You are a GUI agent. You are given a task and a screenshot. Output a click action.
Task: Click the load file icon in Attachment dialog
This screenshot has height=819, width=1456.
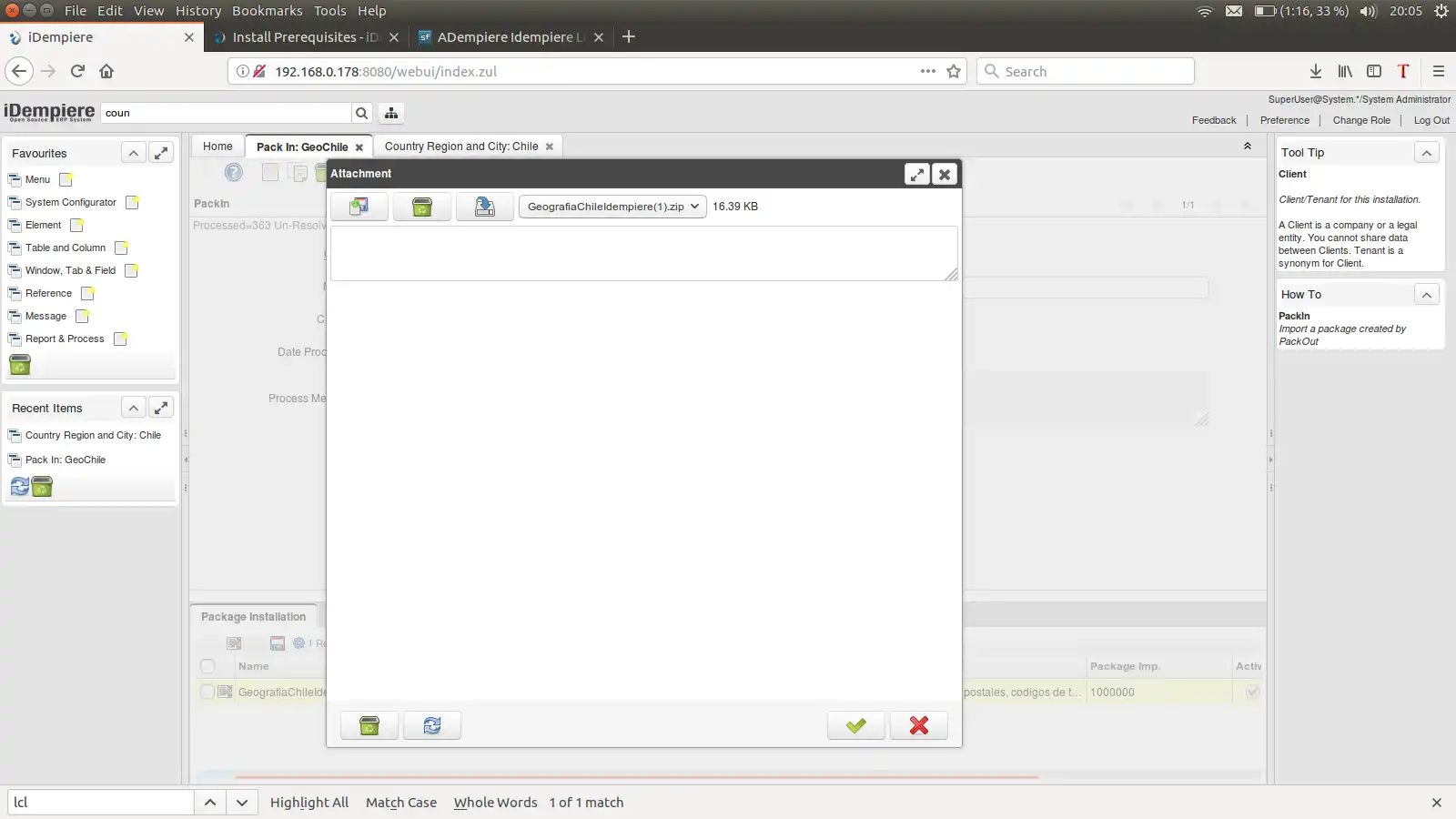[359, 207]
